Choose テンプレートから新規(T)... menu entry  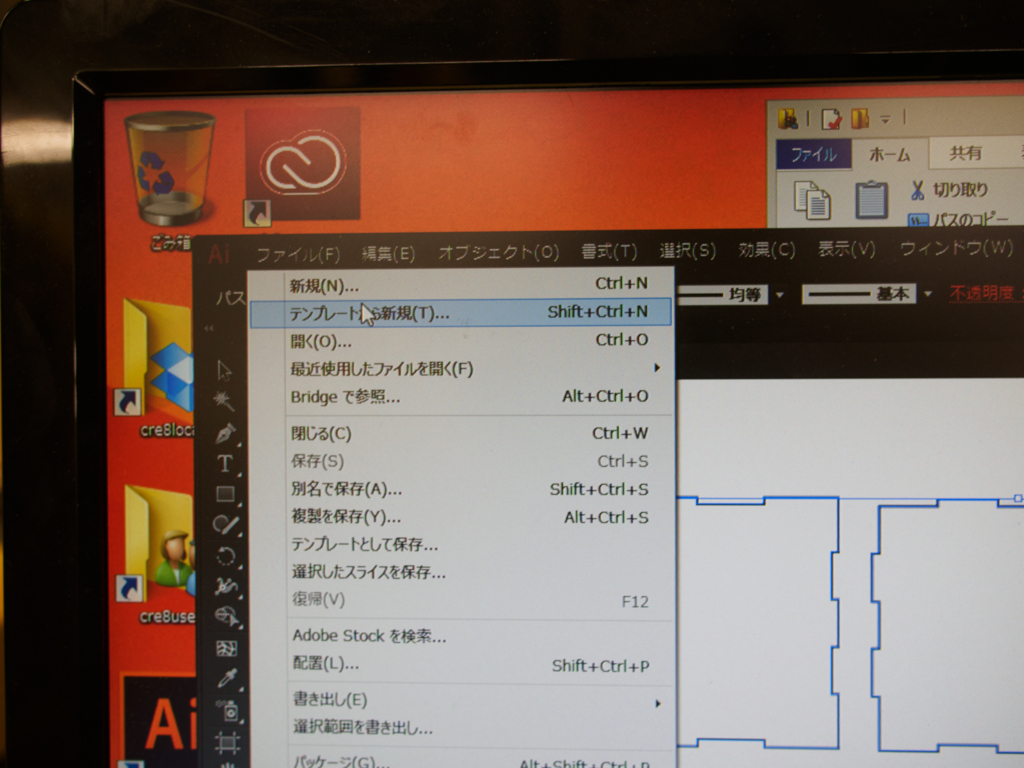[x=460, y=312]
